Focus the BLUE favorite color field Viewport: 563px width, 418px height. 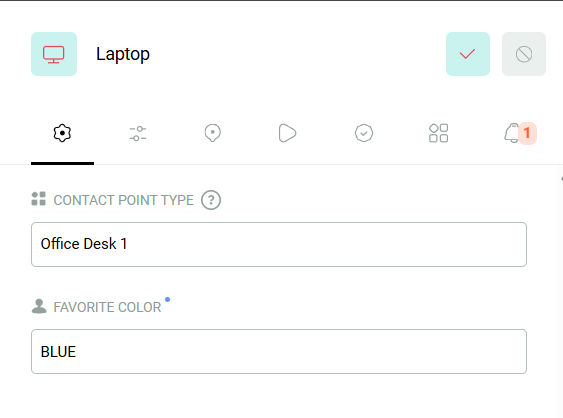pos(279,352)
